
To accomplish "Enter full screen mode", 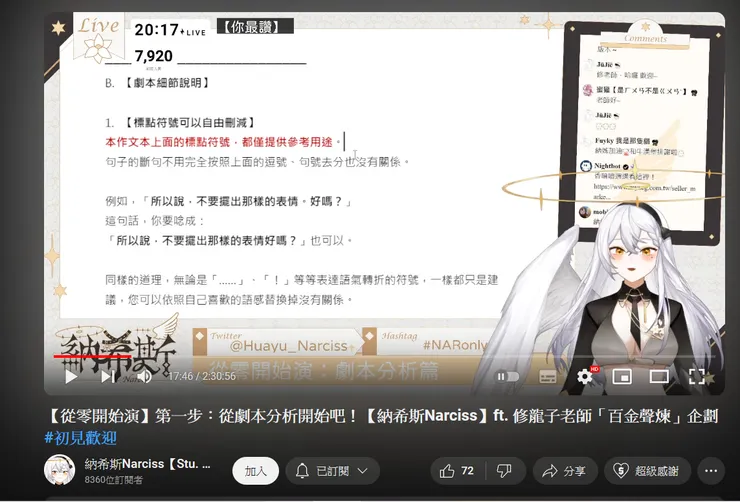I will point(697,376).
